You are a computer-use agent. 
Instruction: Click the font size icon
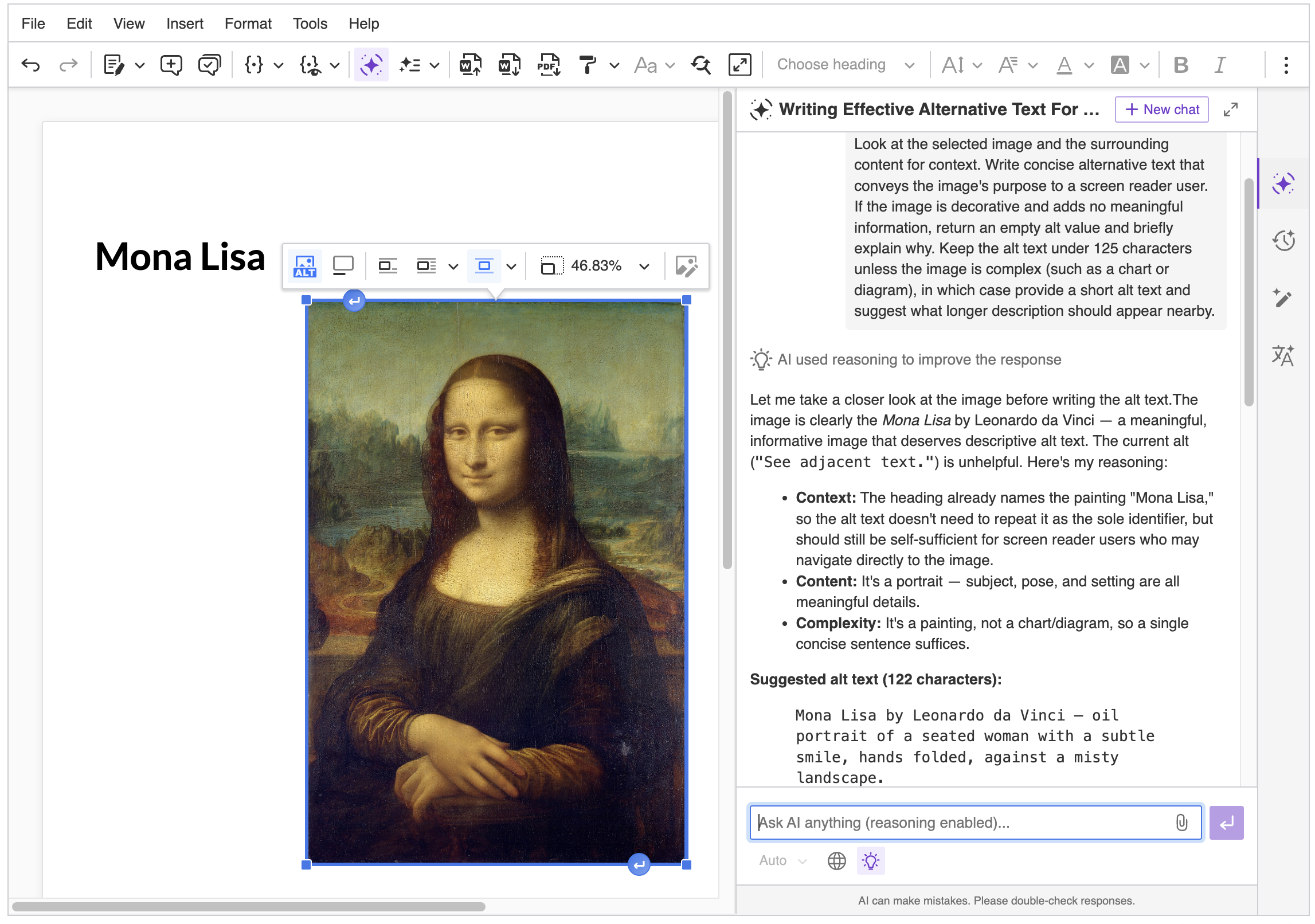click(x=953, y=65)
